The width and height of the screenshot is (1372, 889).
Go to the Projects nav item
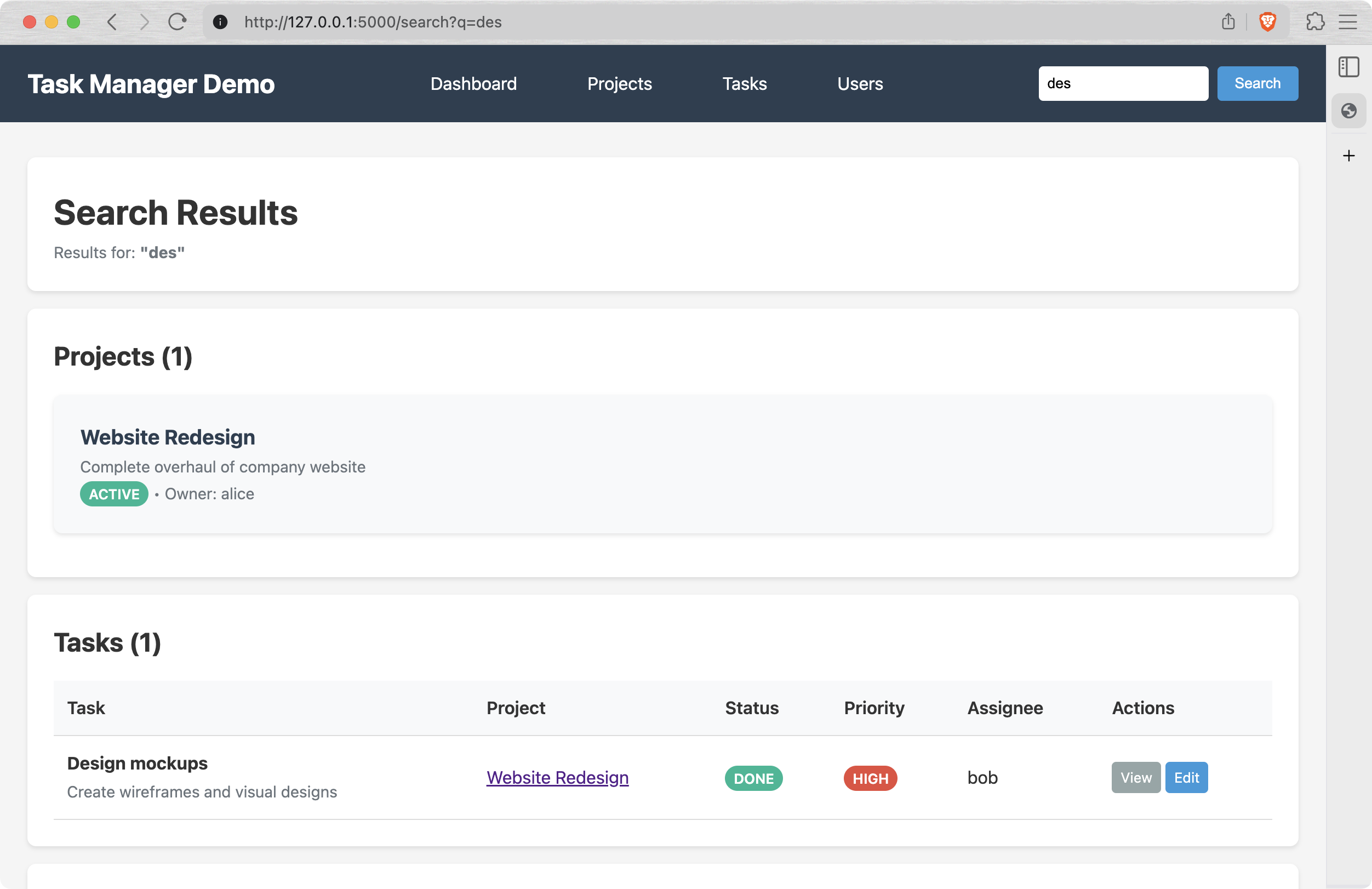(x=619, y=84)
